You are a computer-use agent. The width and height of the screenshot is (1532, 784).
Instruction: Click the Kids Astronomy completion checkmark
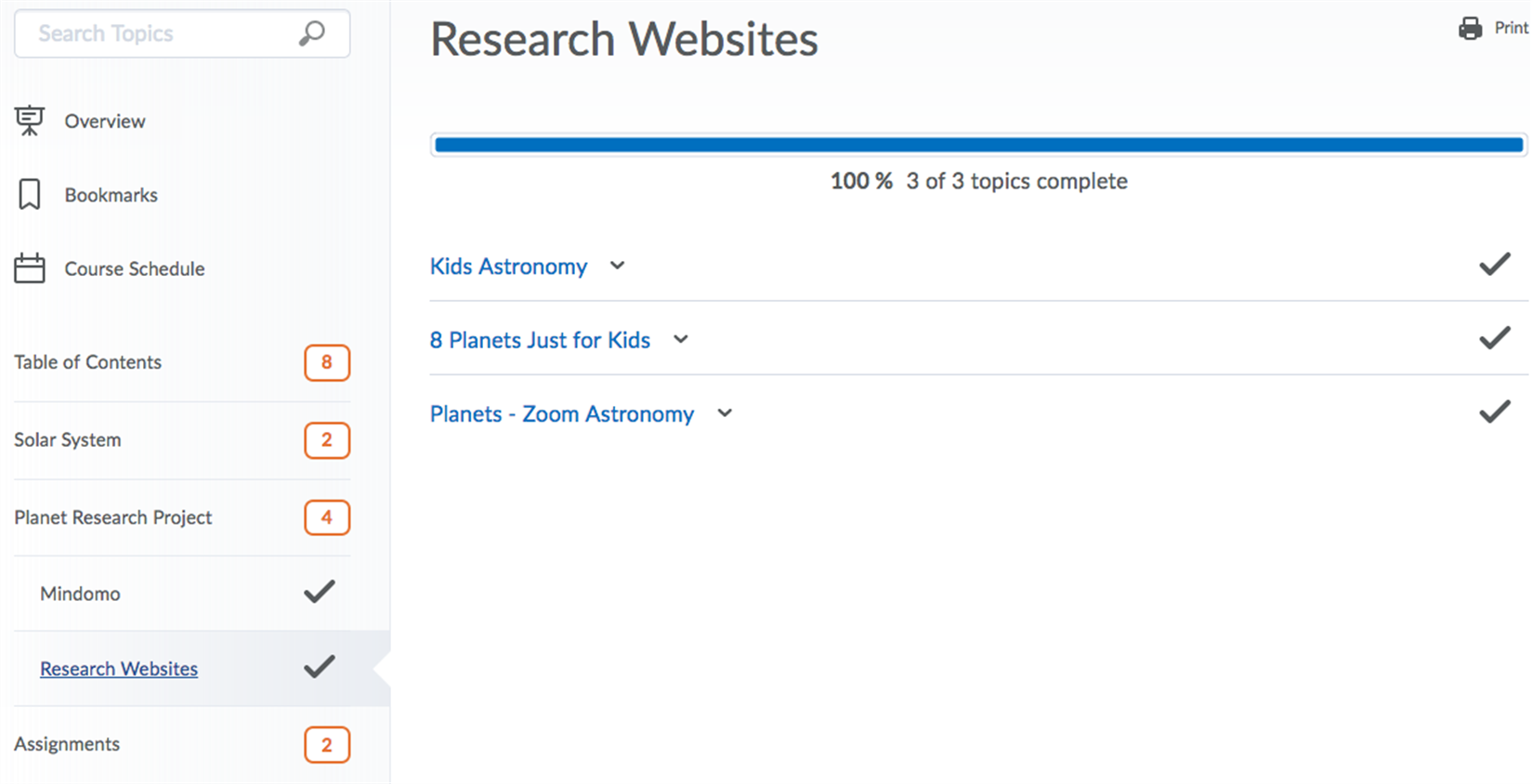point(1495,265)
